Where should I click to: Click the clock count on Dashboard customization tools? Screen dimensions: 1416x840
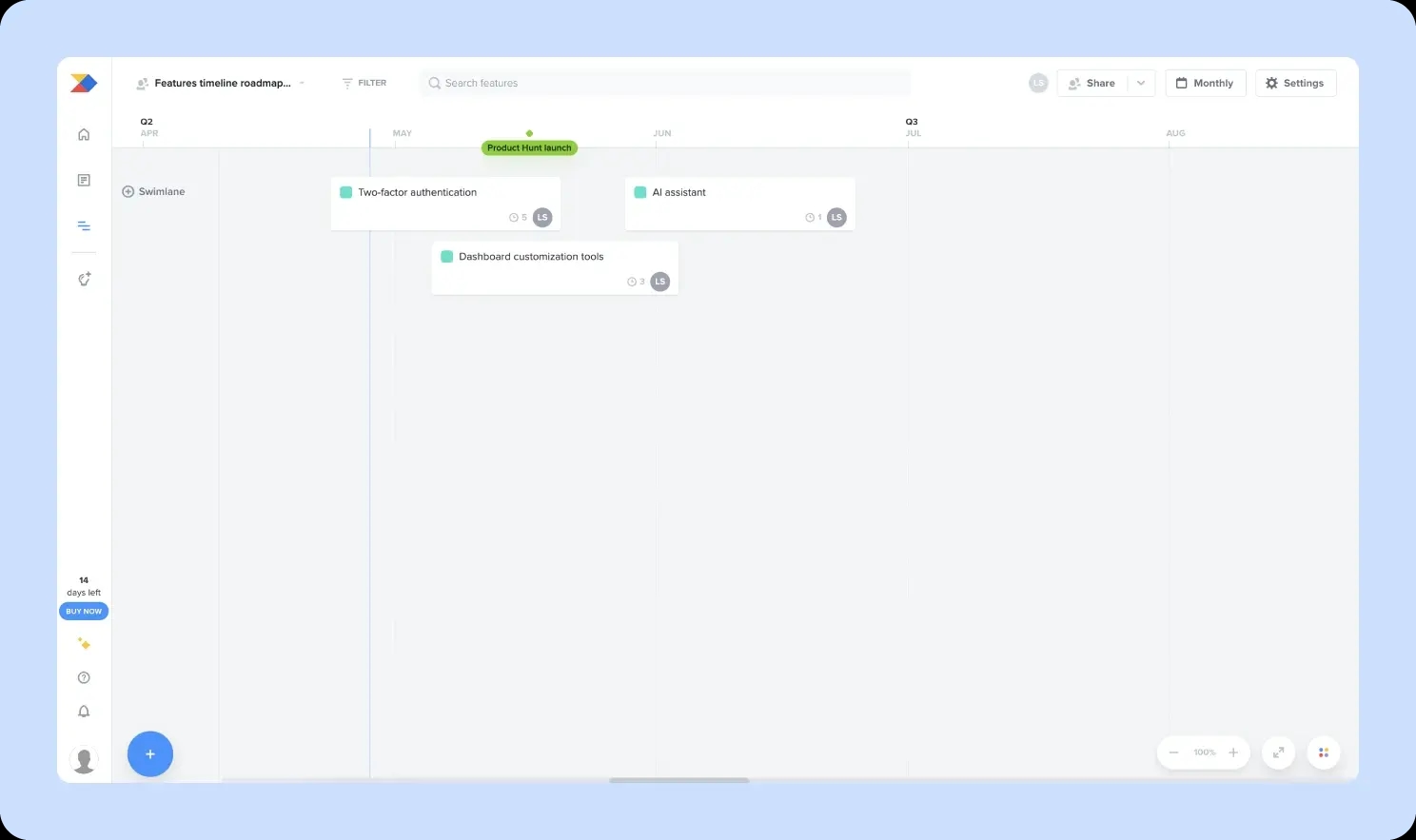pyautogui.click(x=637, y=282)
